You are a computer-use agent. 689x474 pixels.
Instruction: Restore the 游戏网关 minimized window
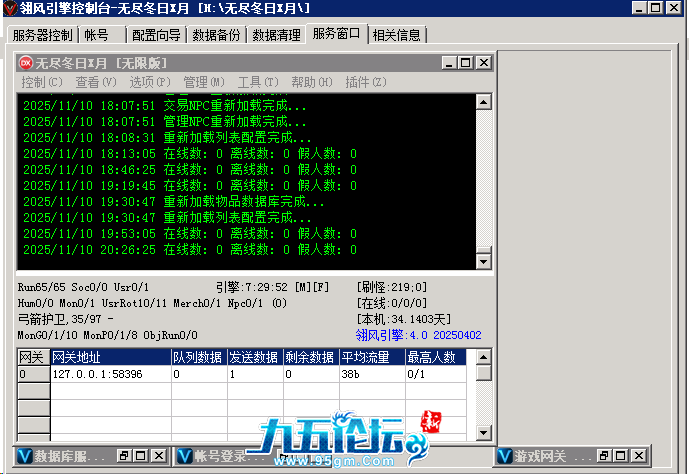pyautogui.click(x=604, y=456)
